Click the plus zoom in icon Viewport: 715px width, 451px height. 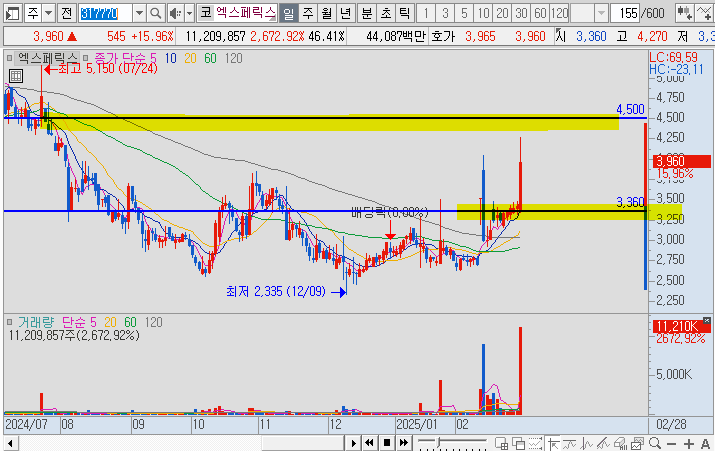[689, 443]
